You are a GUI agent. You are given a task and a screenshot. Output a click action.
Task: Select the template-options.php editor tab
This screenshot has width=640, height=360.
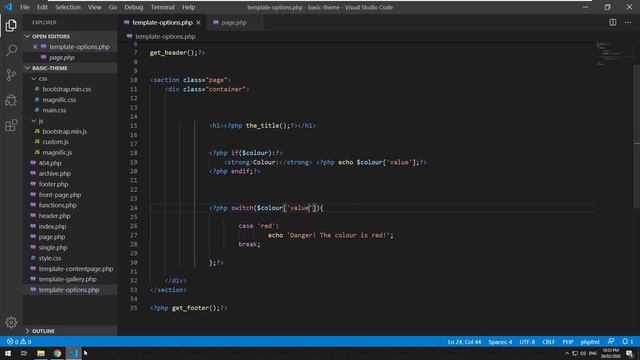162,22
